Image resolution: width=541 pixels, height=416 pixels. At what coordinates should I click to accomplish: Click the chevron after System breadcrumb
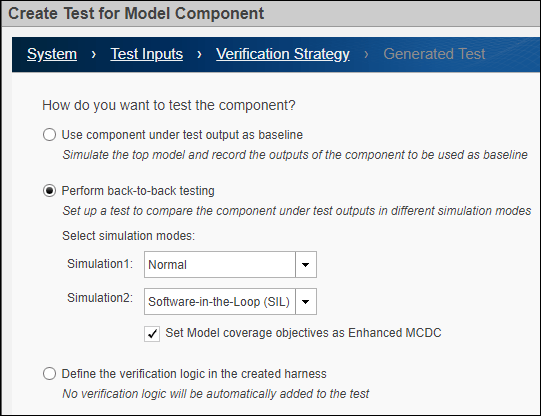(94, 54)
